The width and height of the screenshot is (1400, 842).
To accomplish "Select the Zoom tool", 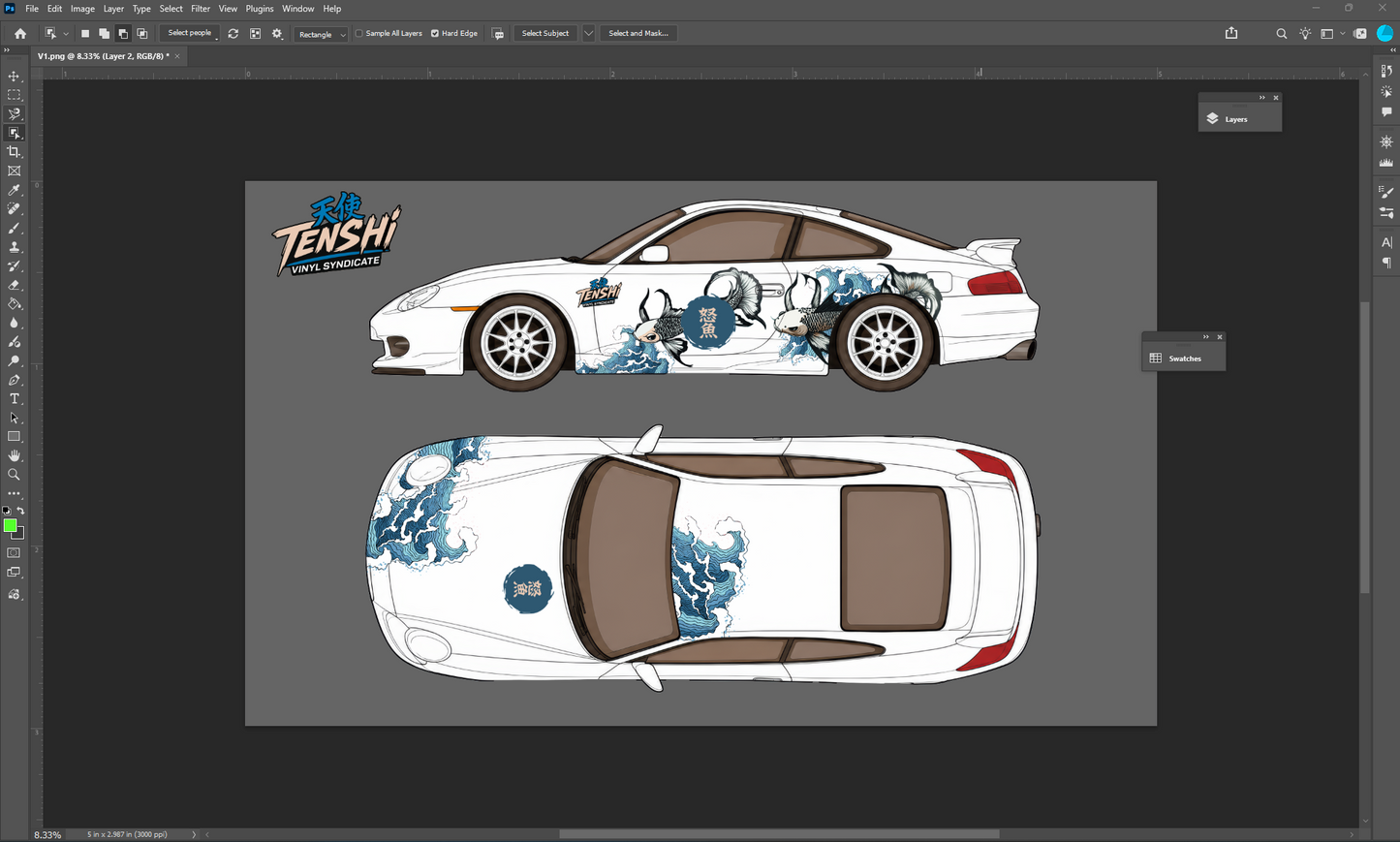I will click(x=14, y=475).
